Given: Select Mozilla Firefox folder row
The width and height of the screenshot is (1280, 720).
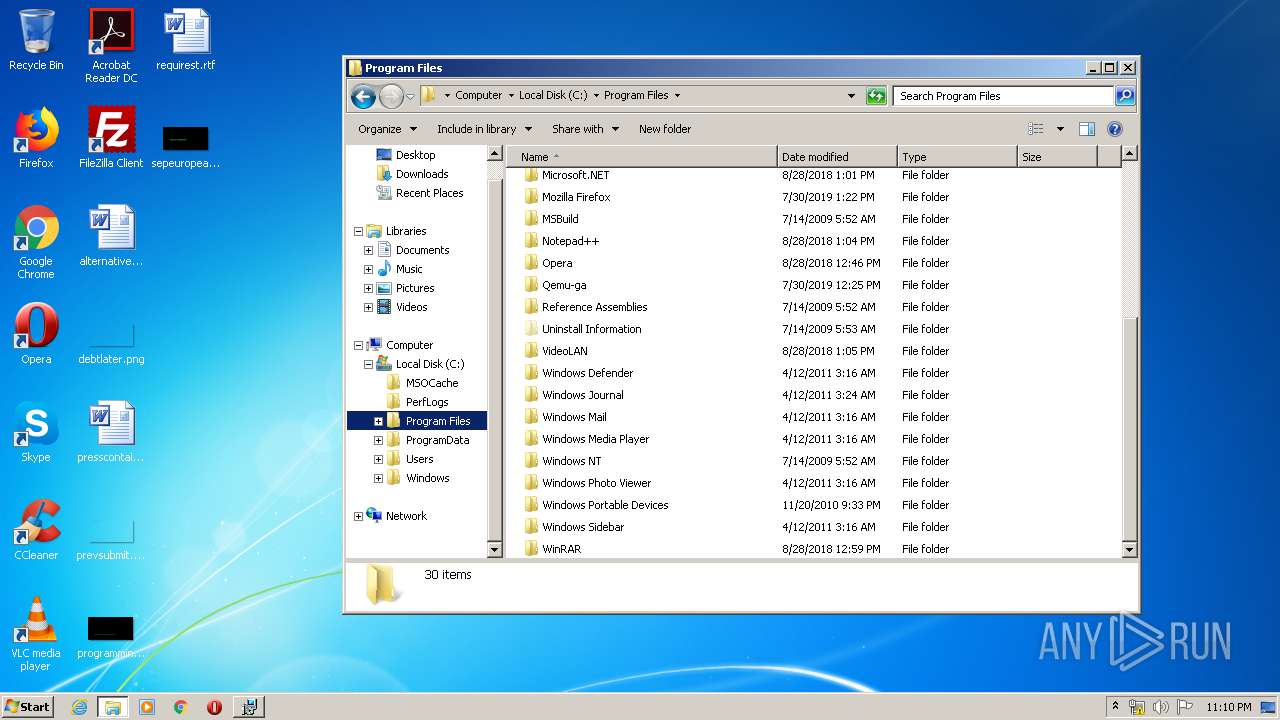Looking at the screenshot, I should [x=815, y=197].
